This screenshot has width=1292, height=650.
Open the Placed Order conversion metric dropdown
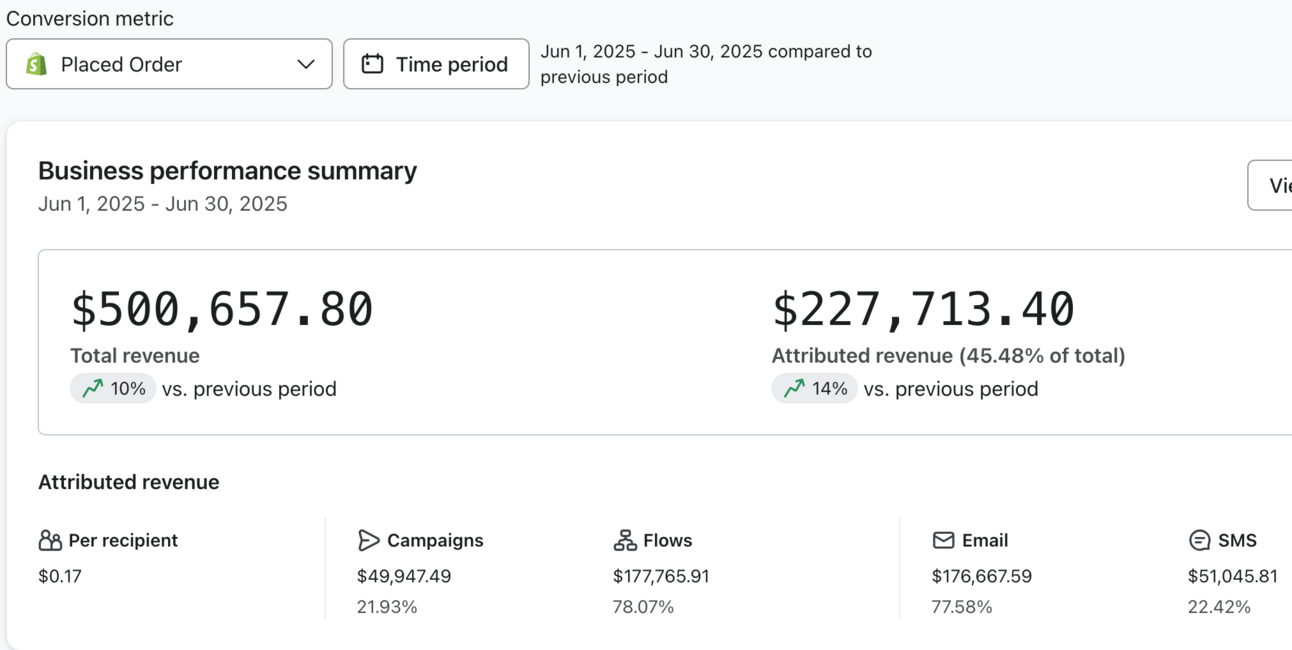tap(169, 64)
